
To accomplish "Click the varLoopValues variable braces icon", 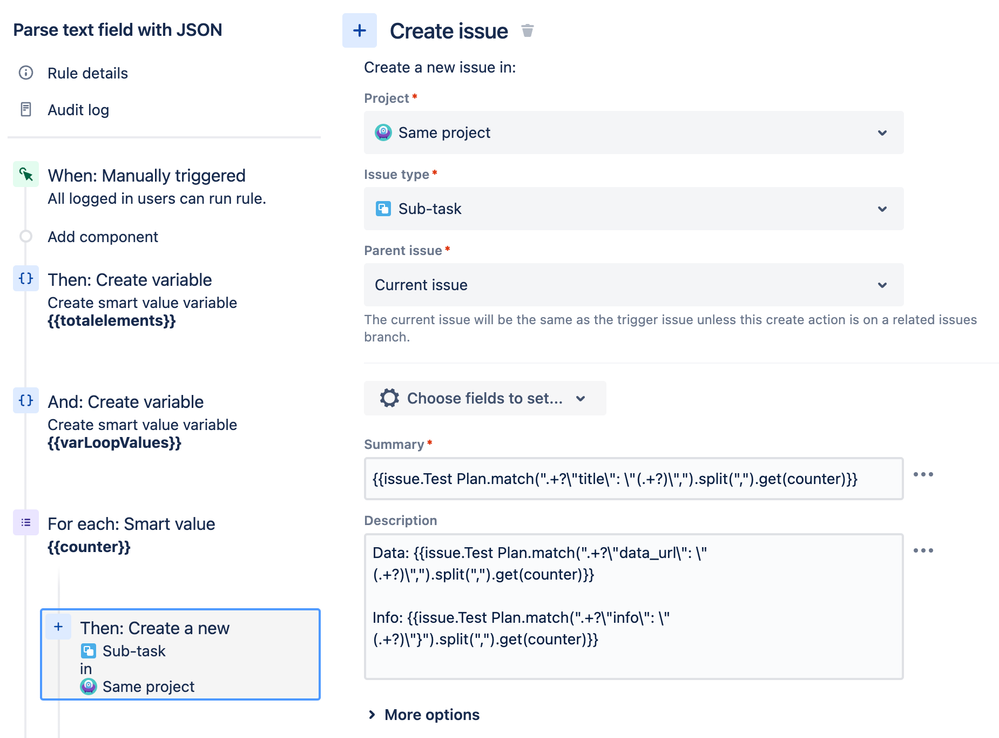I will click(26, 401).
